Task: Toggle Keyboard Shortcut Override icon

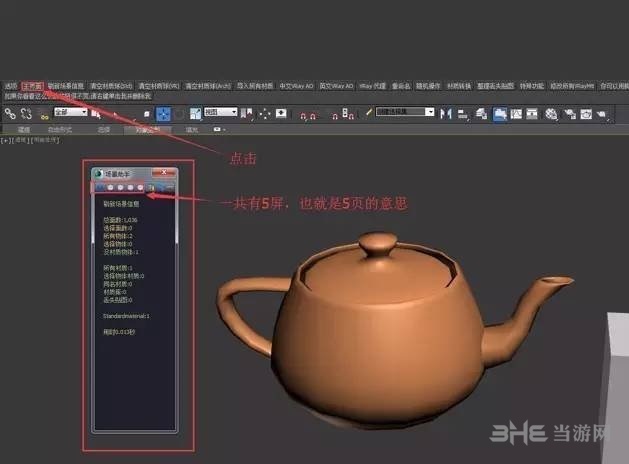Action: pyautogui.click(x=281, y=114)
